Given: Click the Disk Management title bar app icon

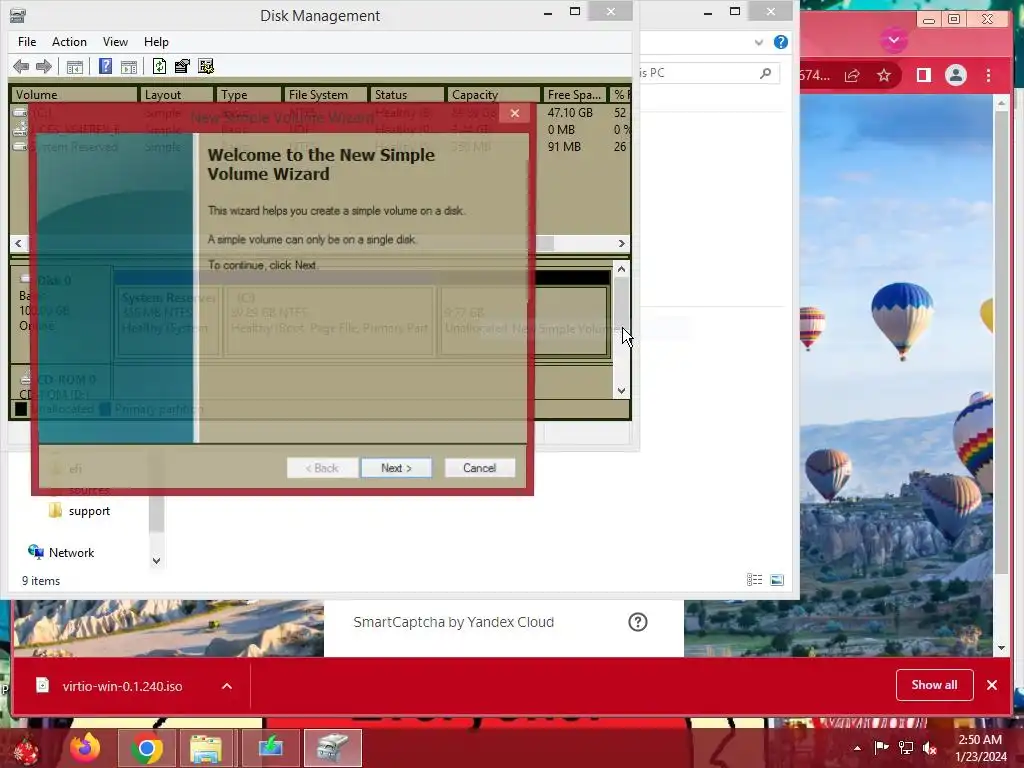Looking at the screenshot, I should (18, 15).
